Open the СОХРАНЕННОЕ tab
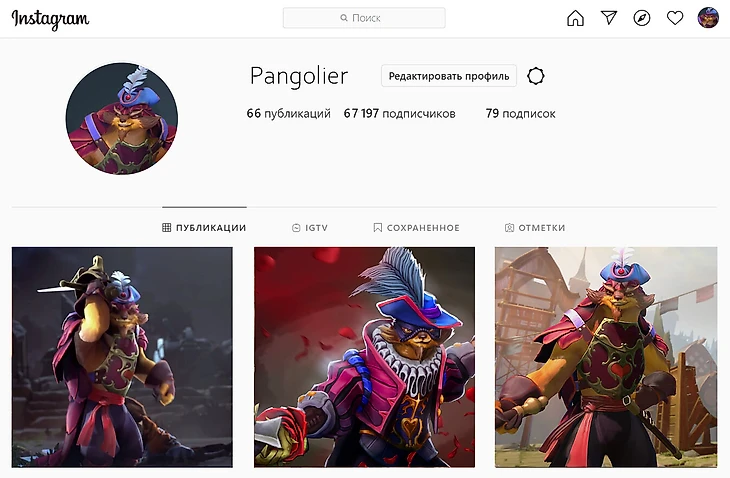Image resolution: width=730 pixels, height=478 pixels. tap(416, 228)
